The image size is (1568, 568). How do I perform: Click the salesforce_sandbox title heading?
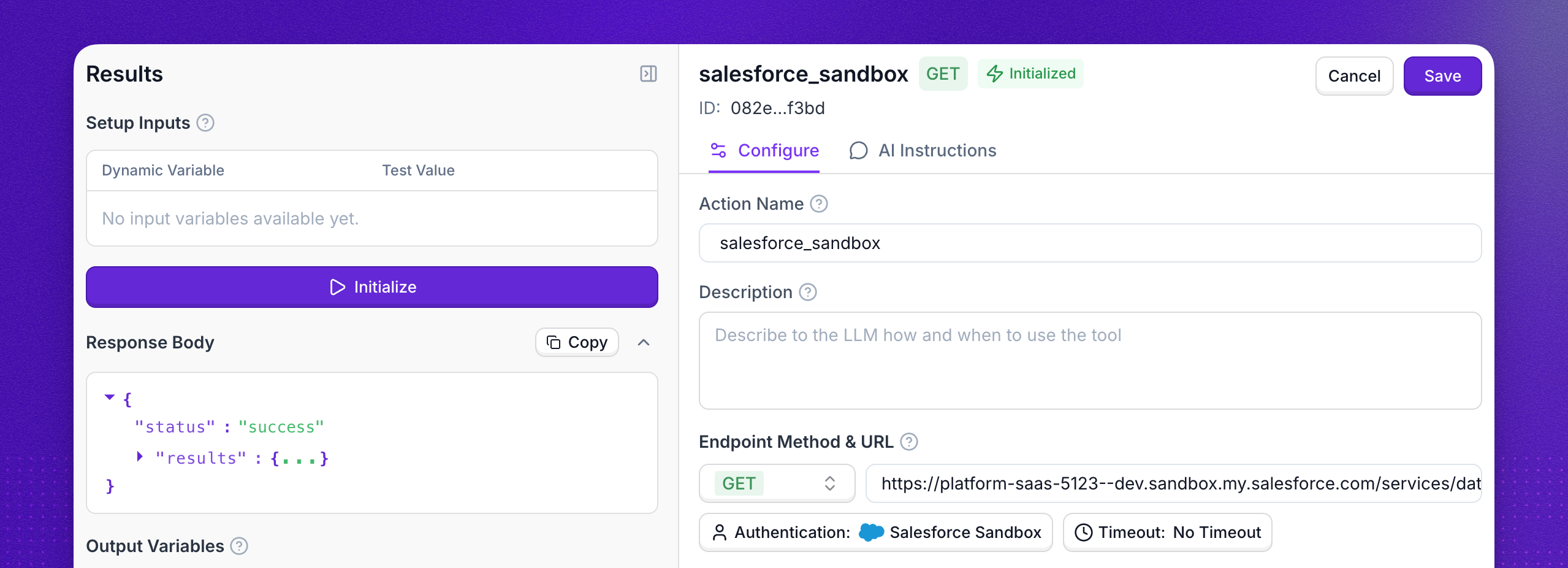coord(803,74)
